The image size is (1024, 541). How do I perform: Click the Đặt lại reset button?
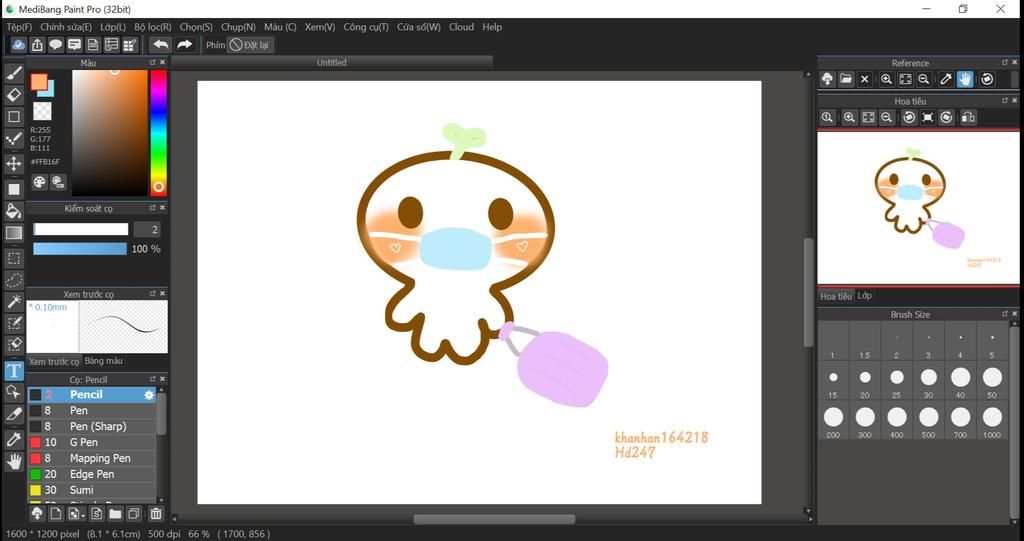tap(250, 45)
